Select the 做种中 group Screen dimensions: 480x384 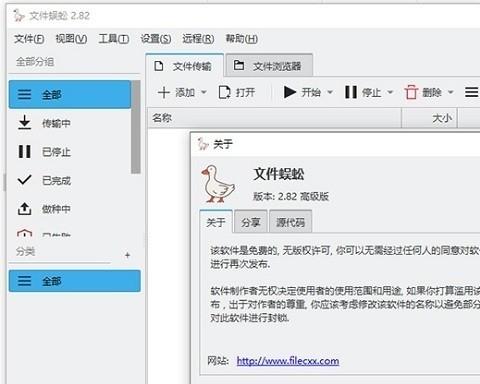[70, 209]
